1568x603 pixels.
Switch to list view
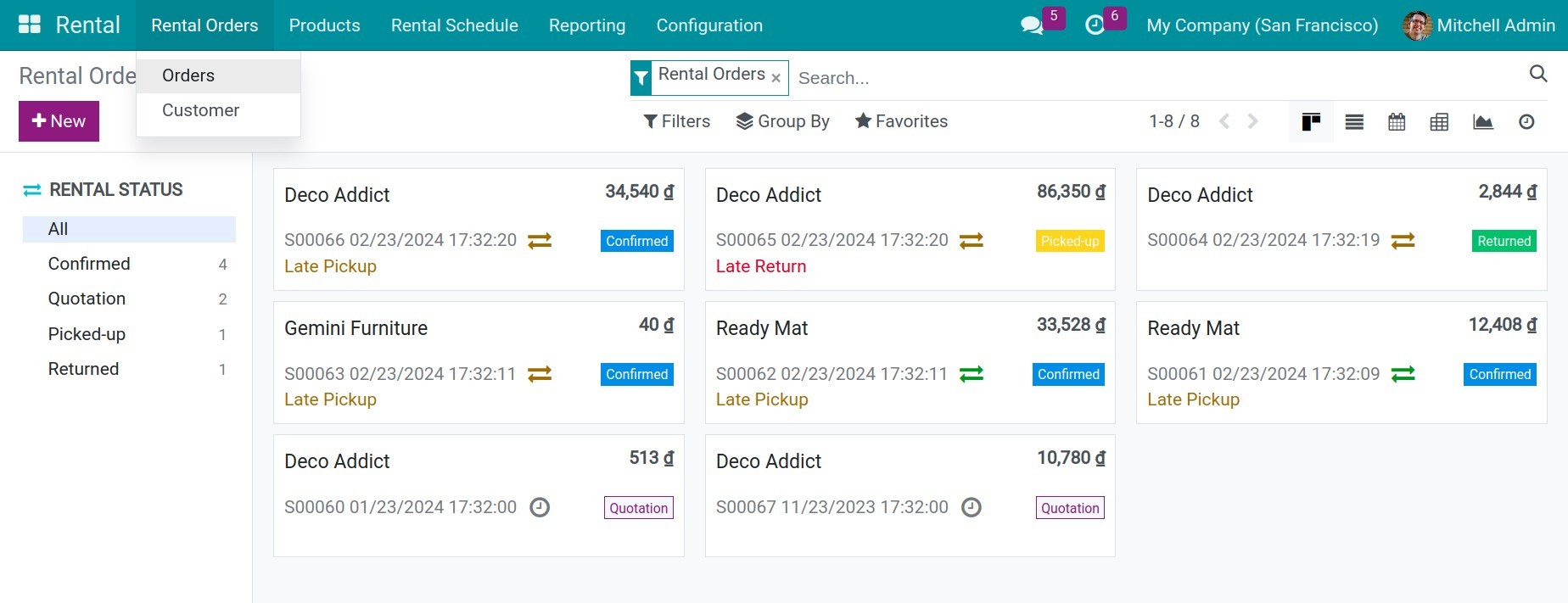click(1354, 122)
